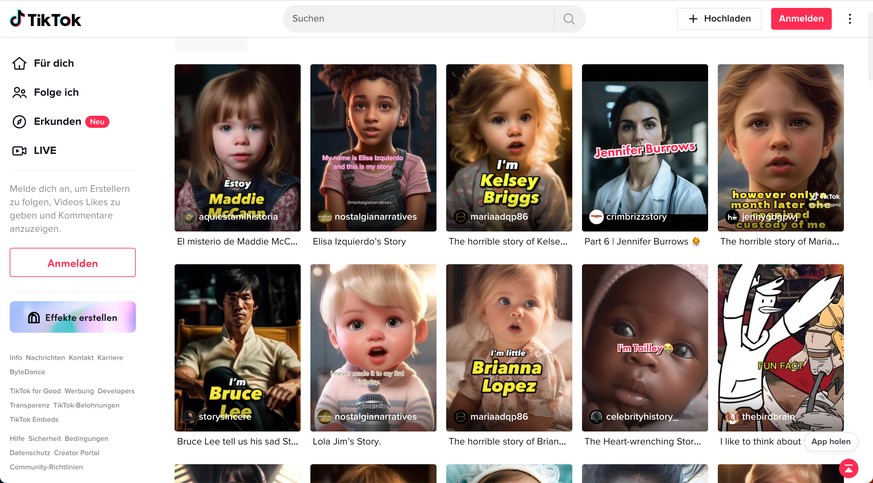The image size is (873, 483).
Task: Open the LIVE section
Action: 44,150
